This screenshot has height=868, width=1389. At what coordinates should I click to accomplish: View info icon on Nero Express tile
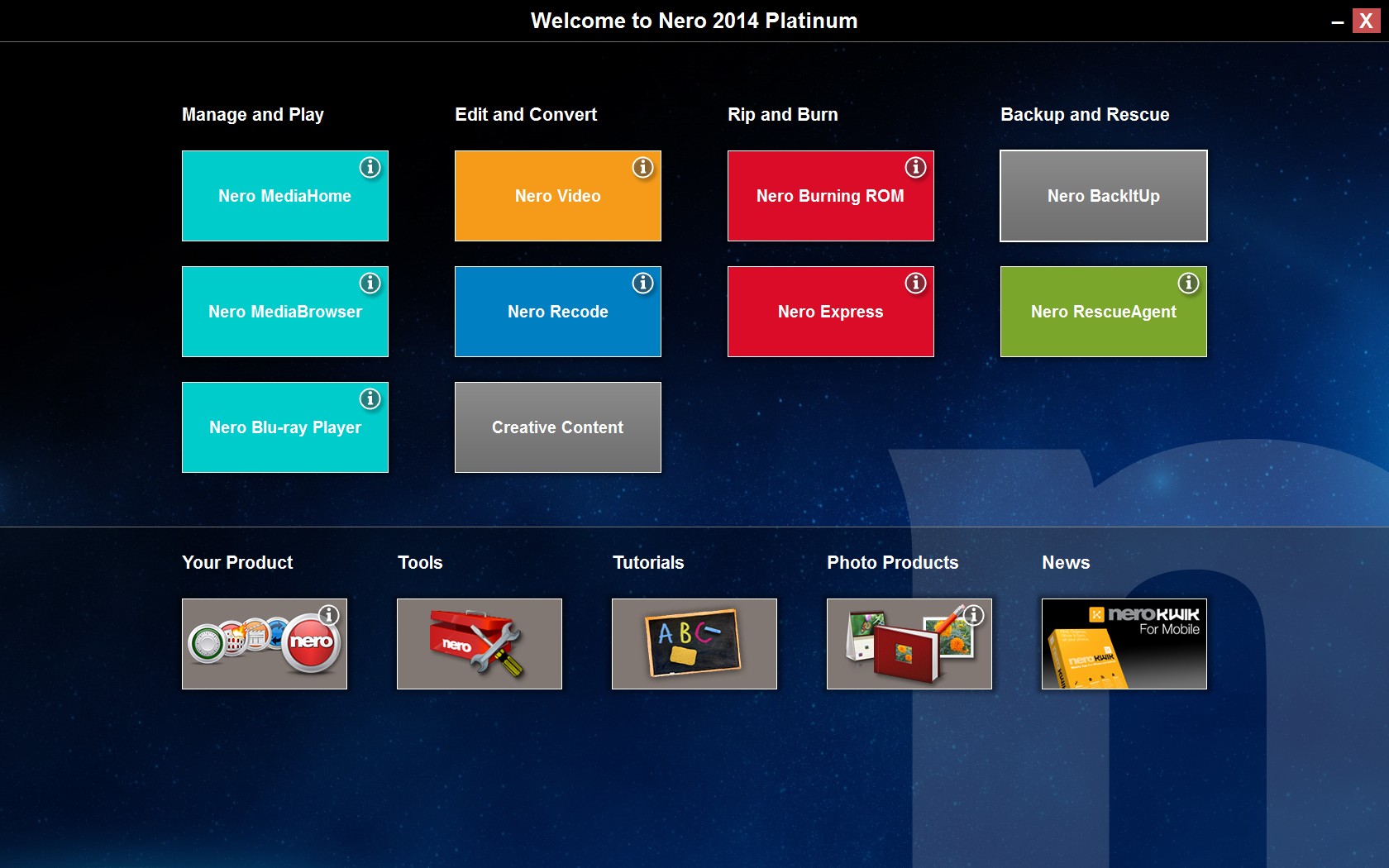tap(915, 283)
